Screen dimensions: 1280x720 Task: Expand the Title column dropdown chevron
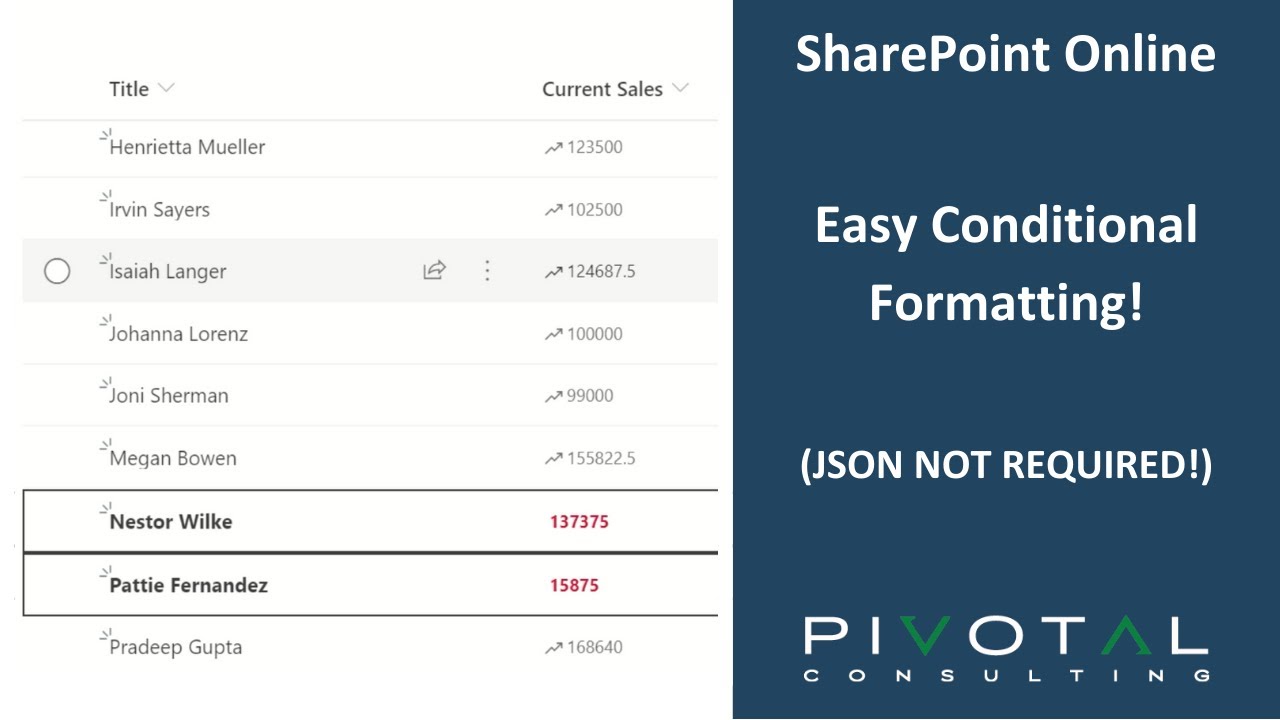click(x=166, y=88)
